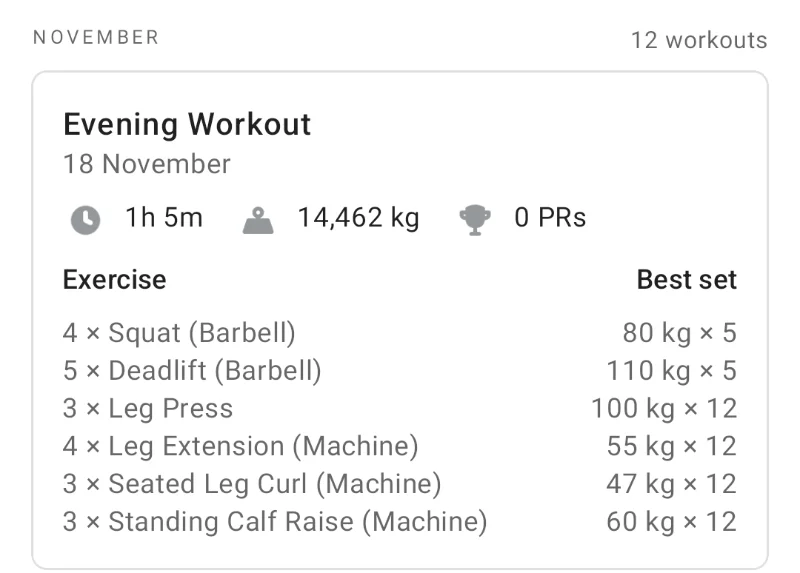Click the Best set column header

coord(687,280)
